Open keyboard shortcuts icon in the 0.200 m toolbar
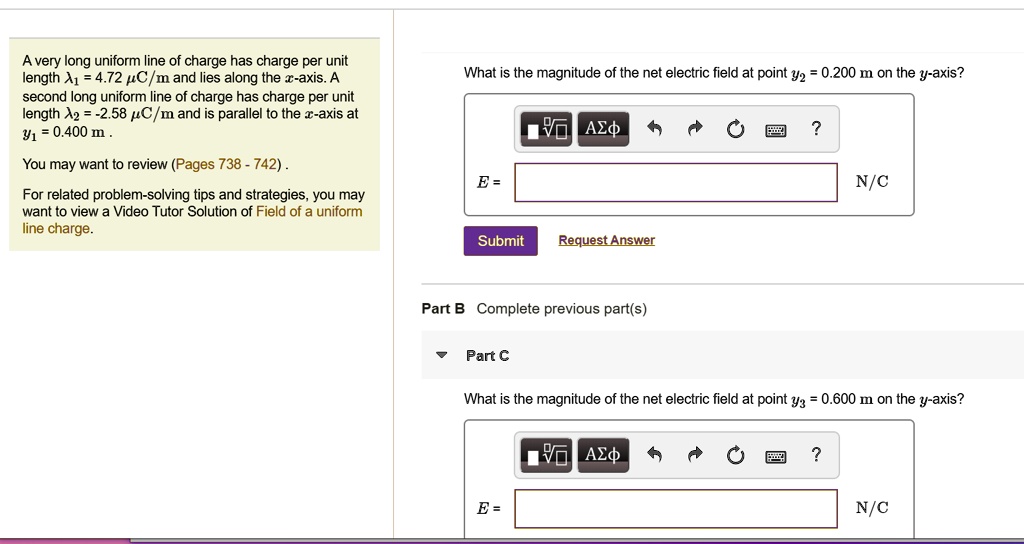This screenshot has width=1024, height=544. [x=776, y=130]
